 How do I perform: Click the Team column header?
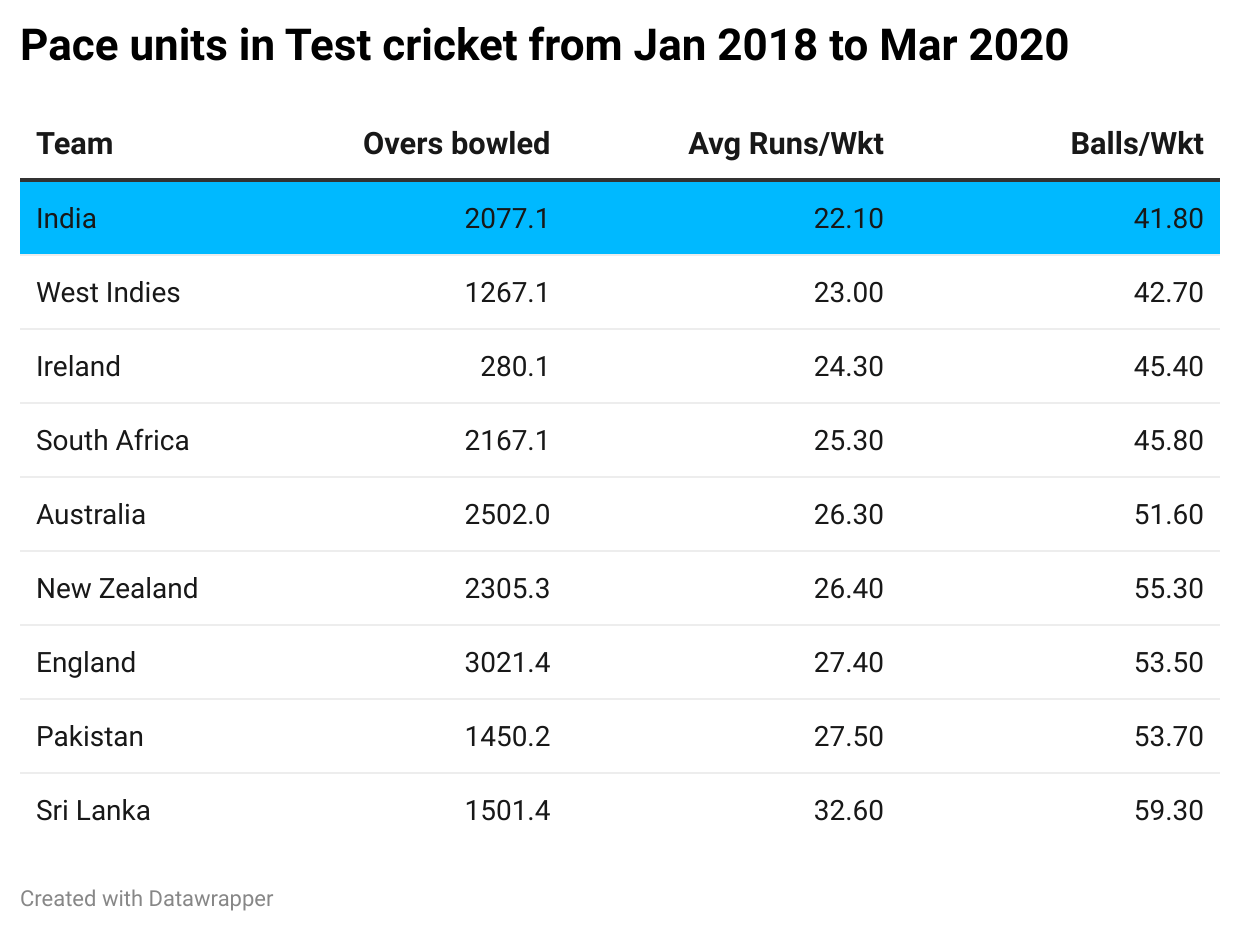point(75,144)
